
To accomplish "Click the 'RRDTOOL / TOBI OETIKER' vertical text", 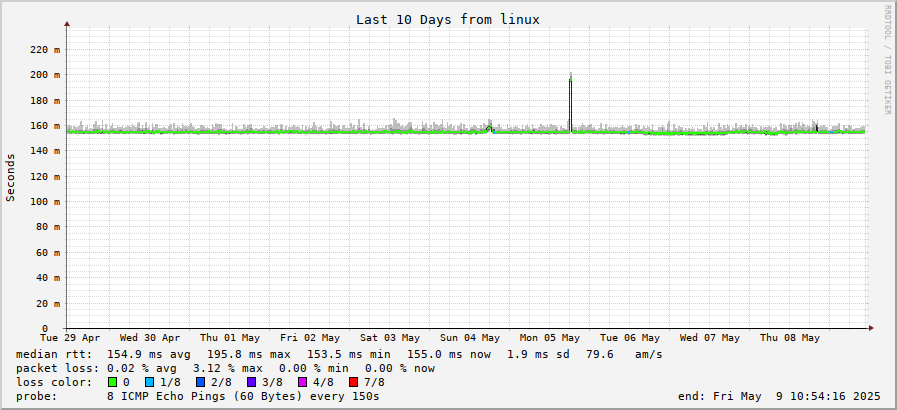I will click(888, 59).
